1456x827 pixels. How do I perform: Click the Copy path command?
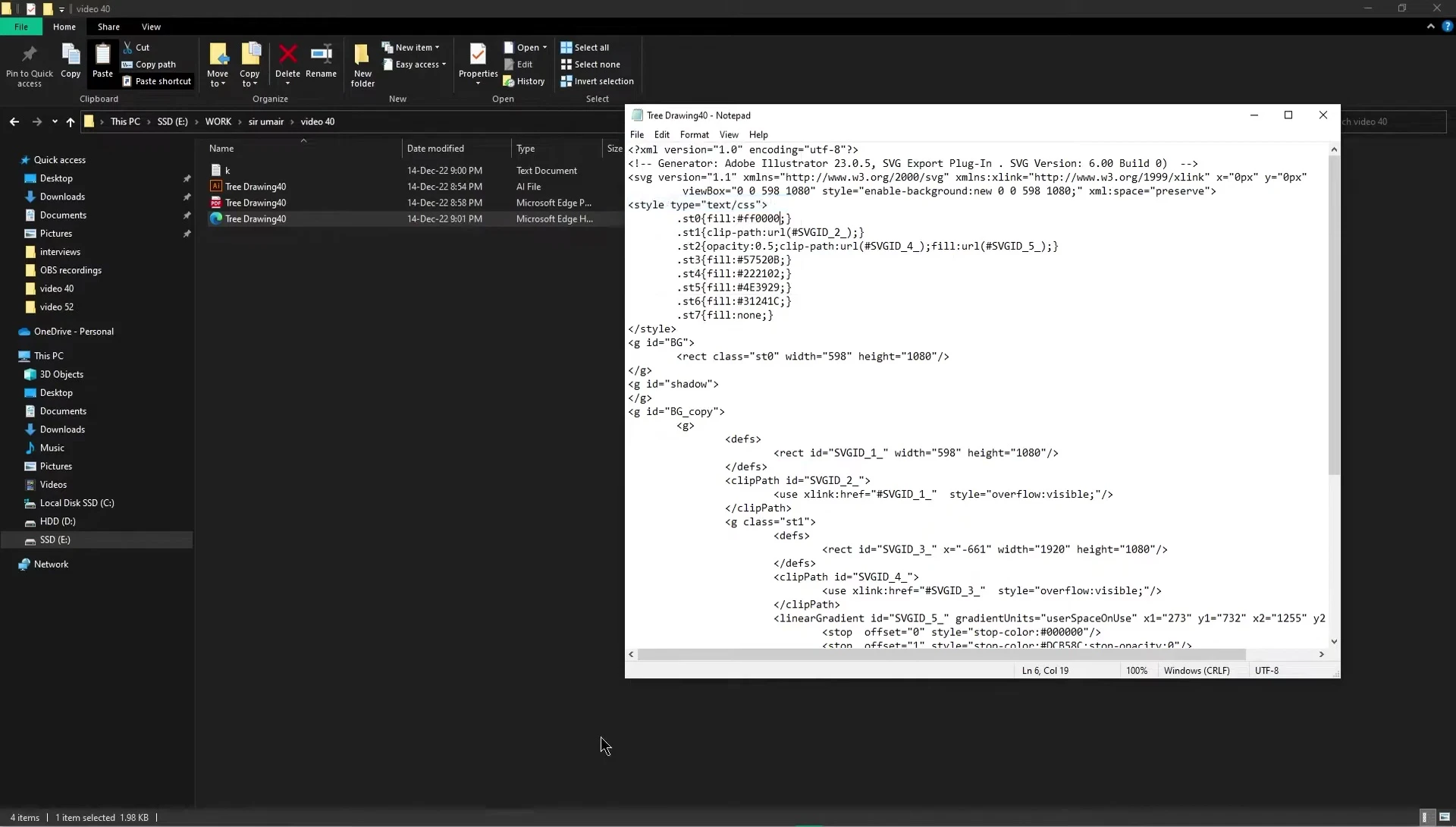[149, 64]
